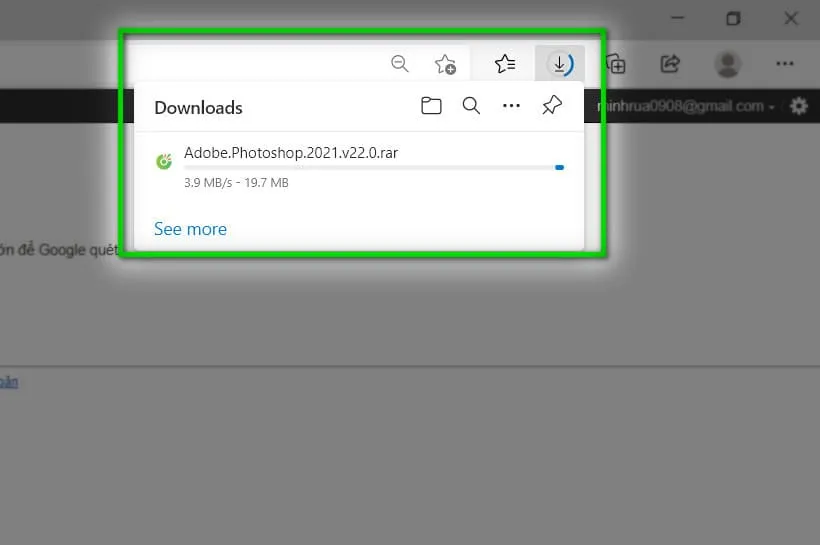Pin the Downloads panel
Screen dimensions: 820x545
(552, 105)
